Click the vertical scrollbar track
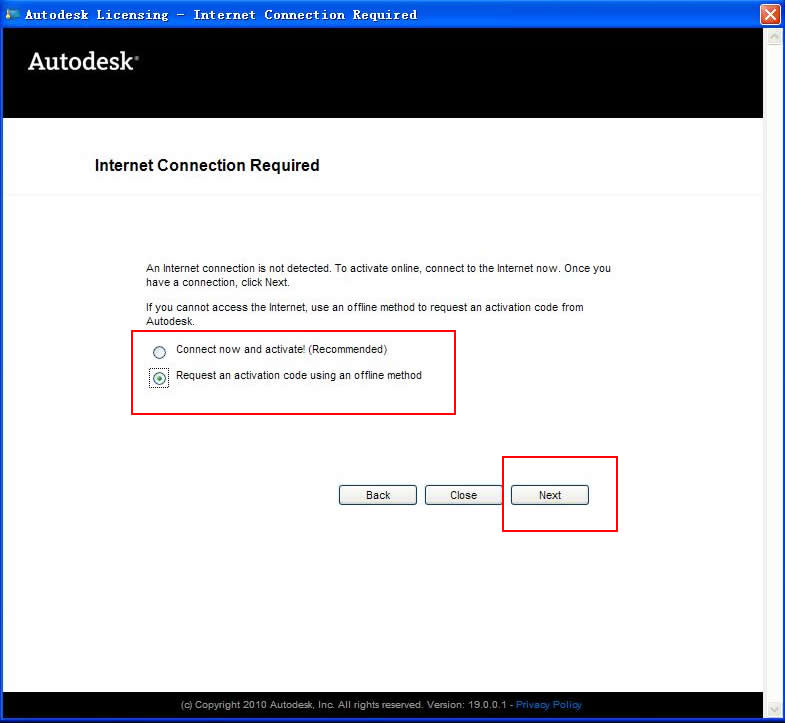Screen dimensions: 785x723 pyautogui.click(x=773, y=370)
